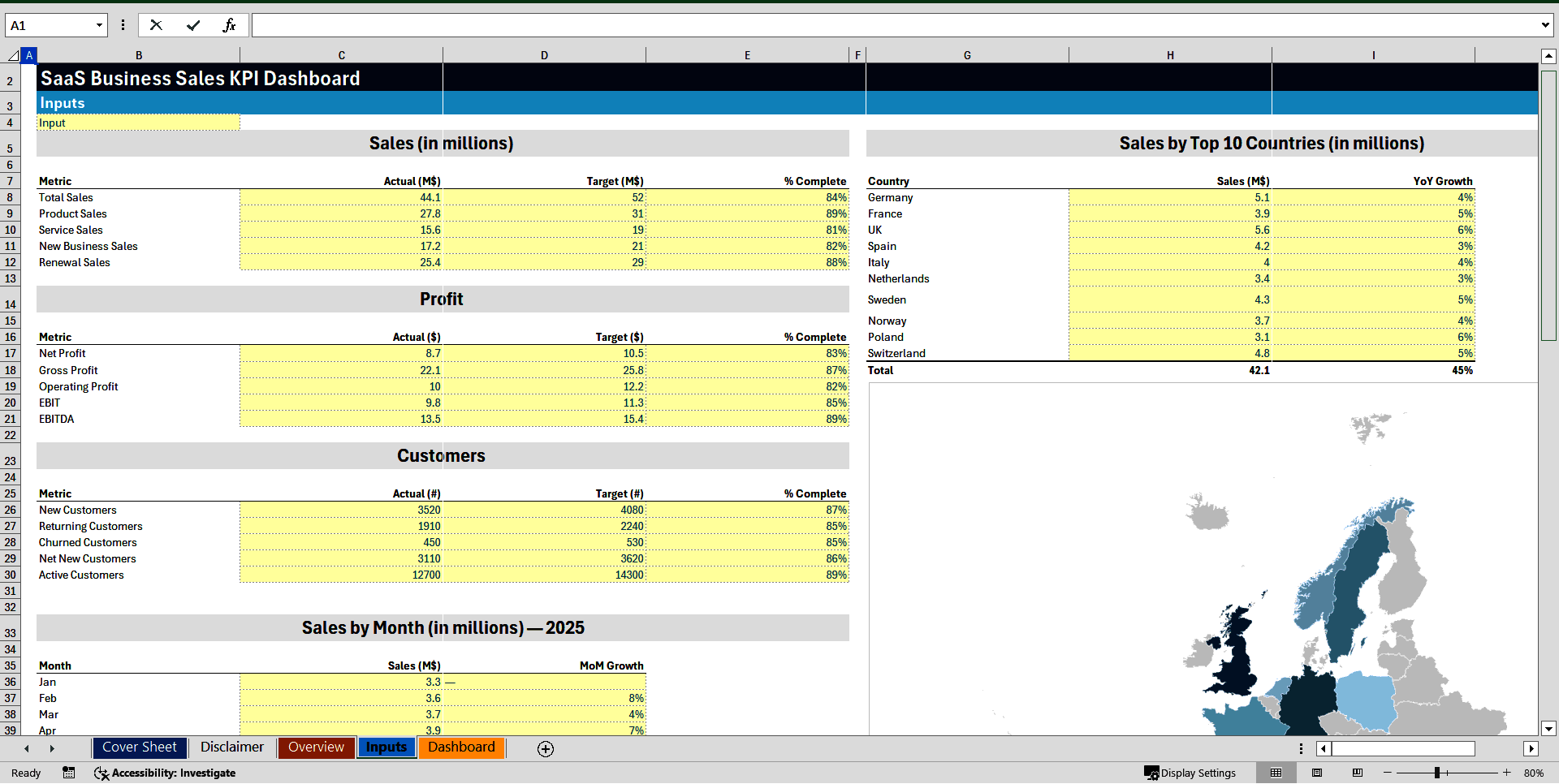
Task: Click the 80% zoom level button
Action: 1533,773
